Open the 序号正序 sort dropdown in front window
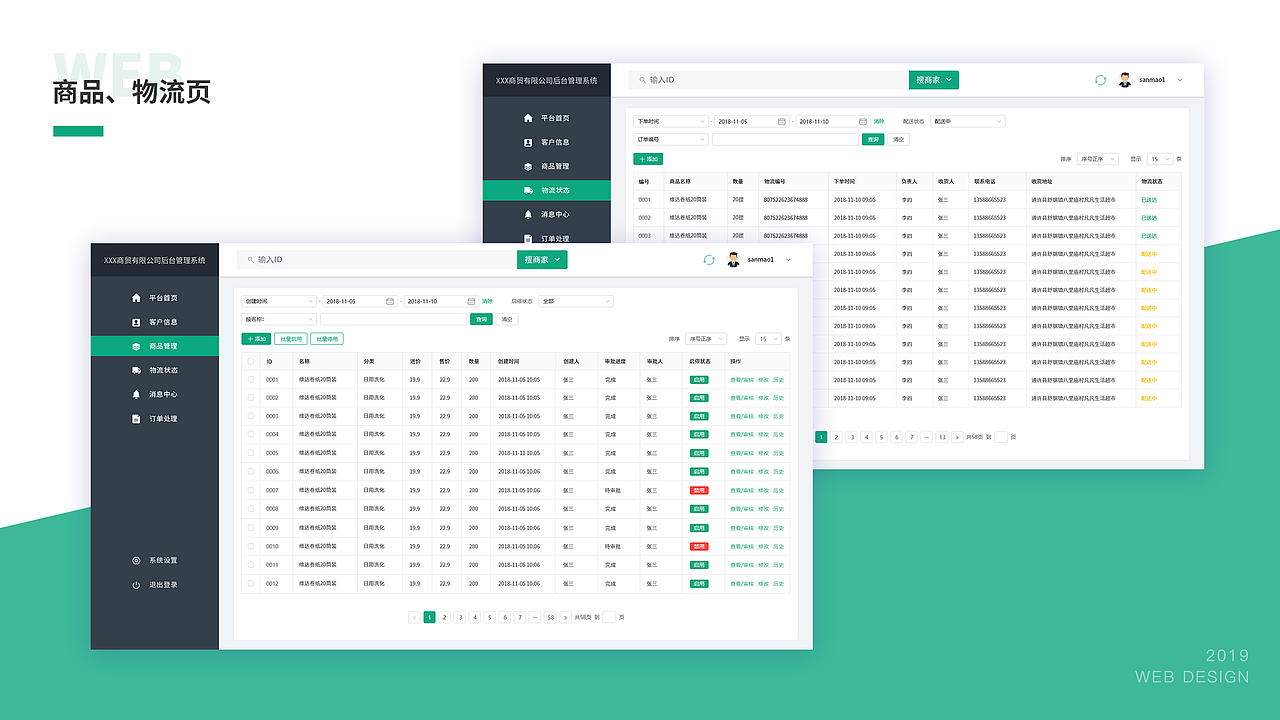The height and width of the screenshot is (720, 1280). pos(706,339)
